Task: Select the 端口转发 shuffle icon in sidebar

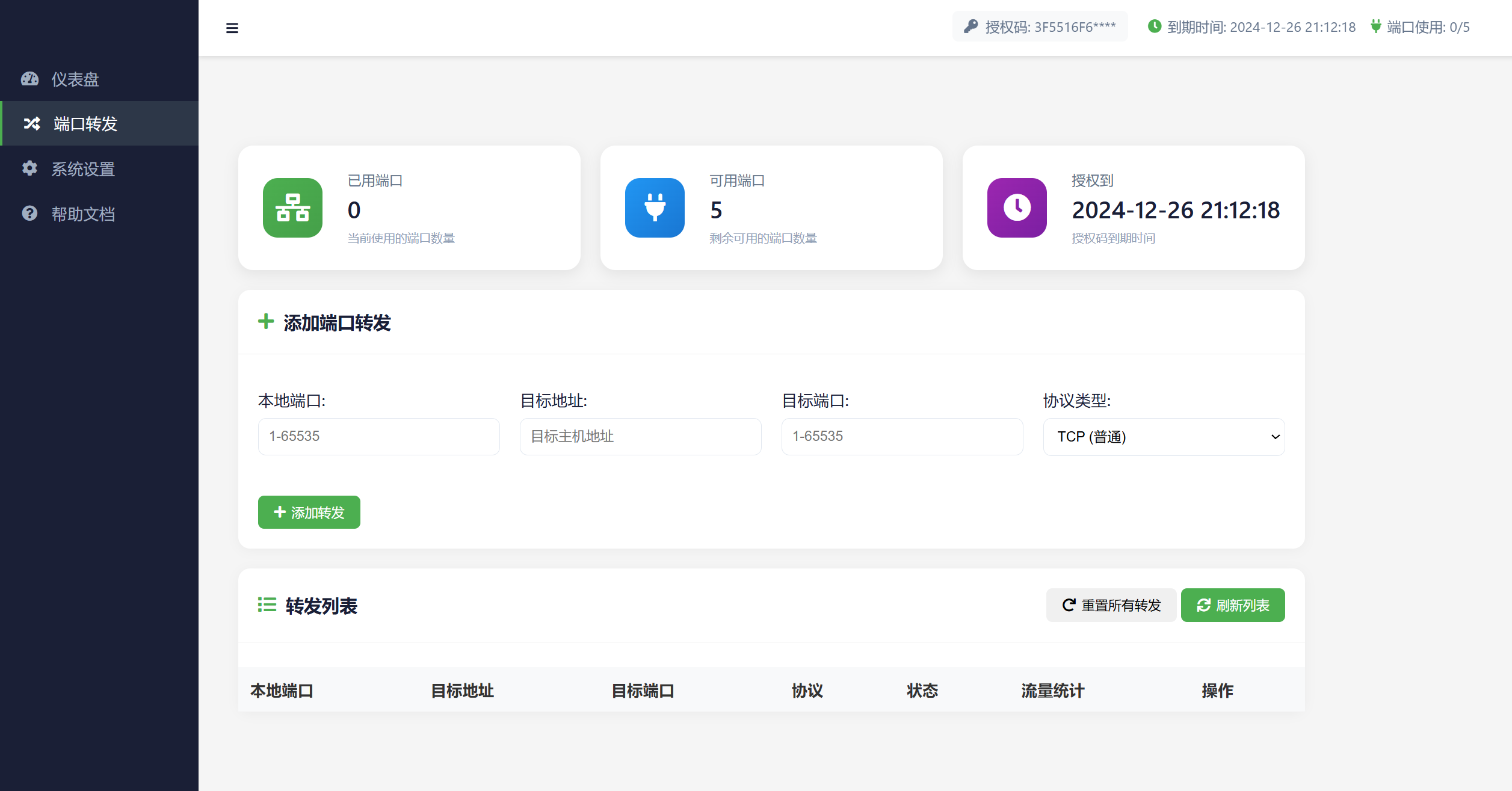Action: [31, 124]
